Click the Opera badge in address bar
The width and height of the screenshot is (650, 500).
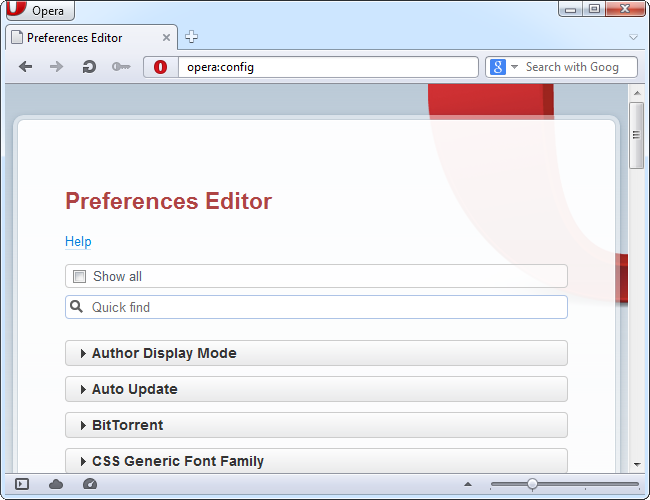point(160,67)
